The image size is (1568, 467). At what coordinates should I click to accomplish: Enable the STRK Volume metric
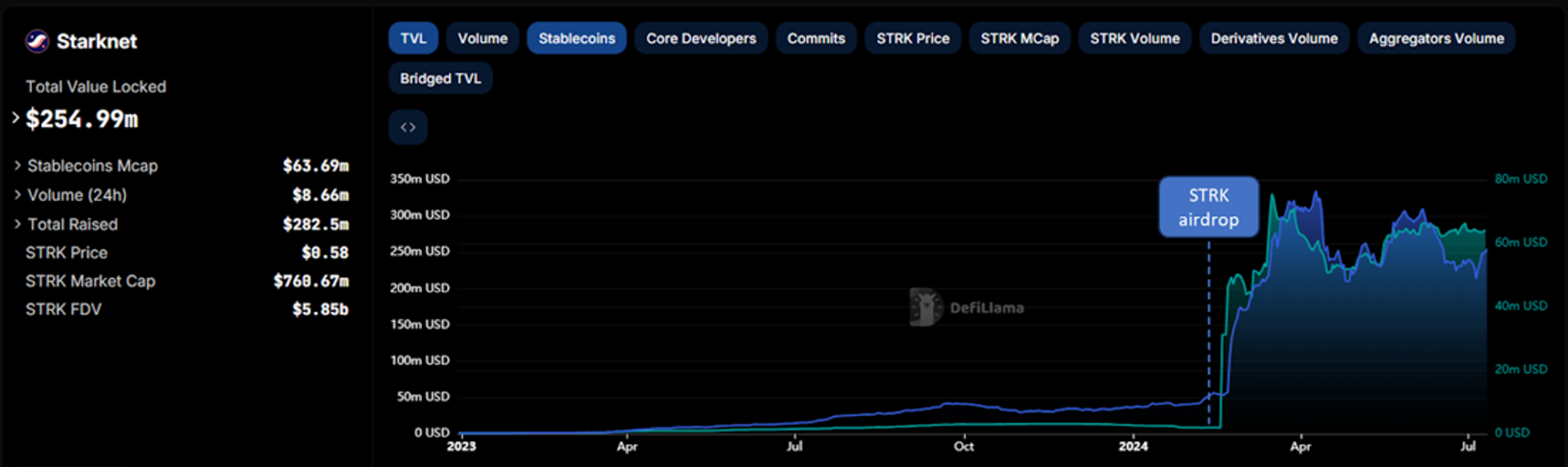click(1135, 38)
